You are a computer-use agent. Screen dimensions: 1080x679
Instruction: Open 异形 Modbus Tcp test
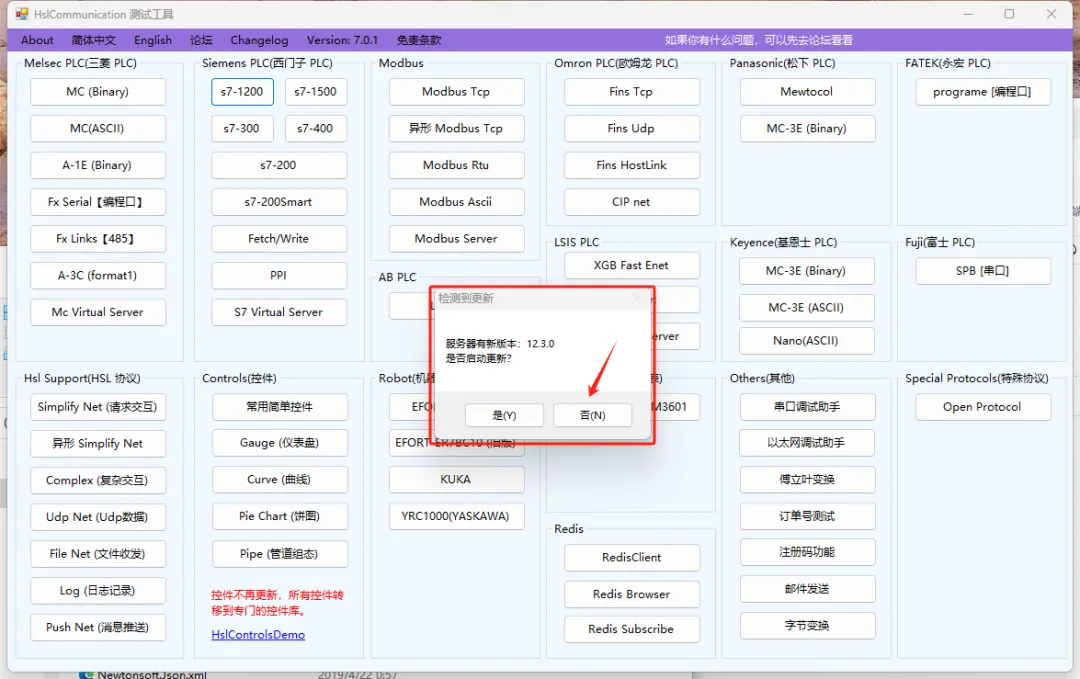click(456, 128)
